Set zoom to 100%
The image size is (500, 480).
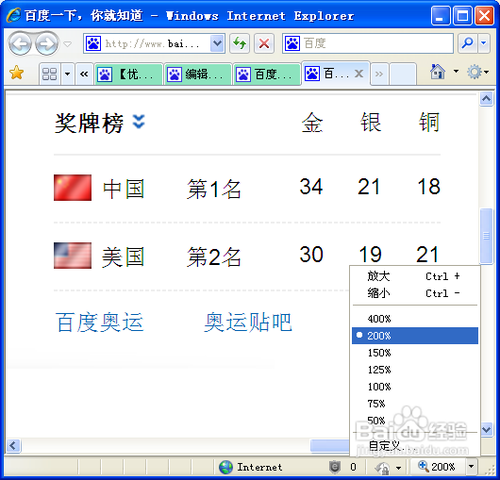click(415, 387)
